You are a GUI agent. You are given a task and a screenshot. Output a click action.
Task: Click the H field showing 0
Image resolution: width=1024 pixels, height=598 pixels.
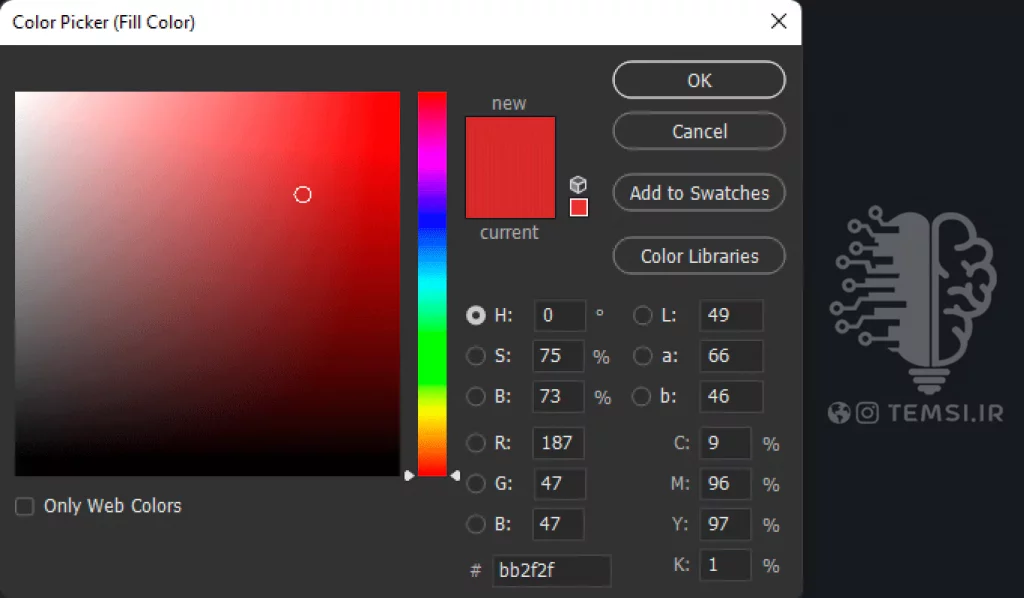(559, 315)
